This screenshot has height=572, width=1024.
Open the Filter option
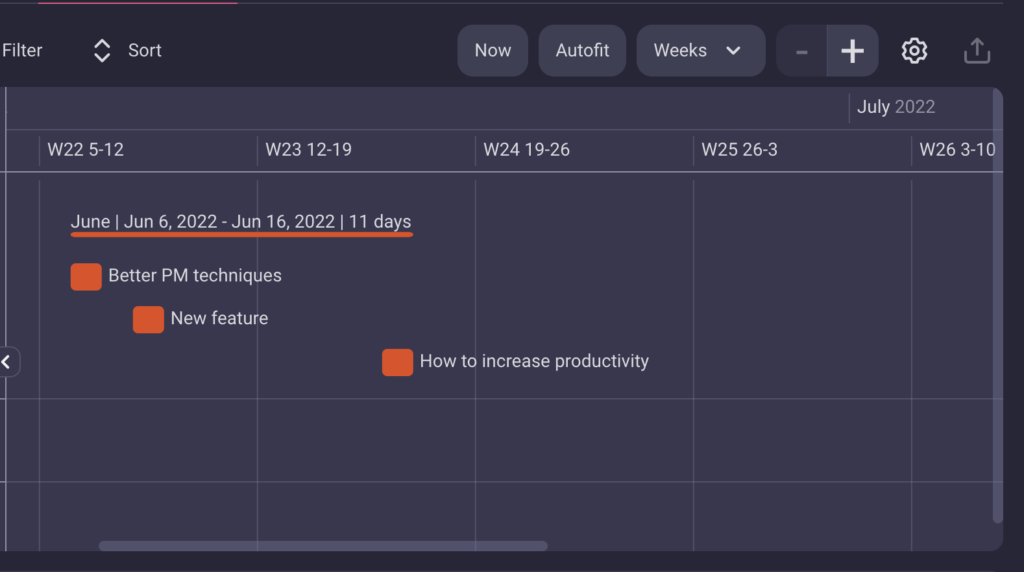pyautogui.click(x=22, y=50)
